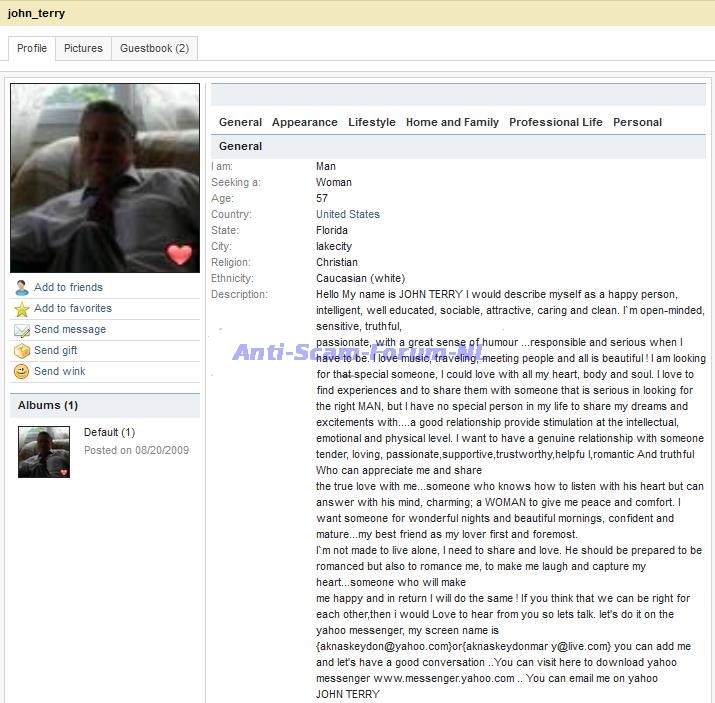Select the General section tab
The width and height of the screenshot is (715, 703).
pos(240,122)
